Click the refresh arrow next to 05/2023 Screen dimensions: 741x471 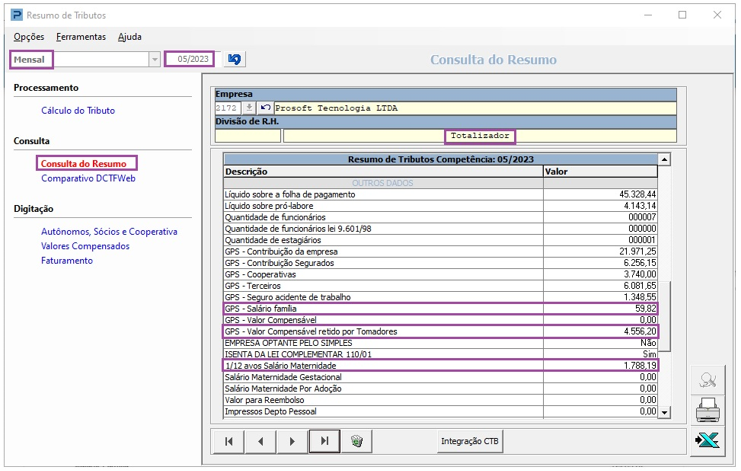[234, 59]
